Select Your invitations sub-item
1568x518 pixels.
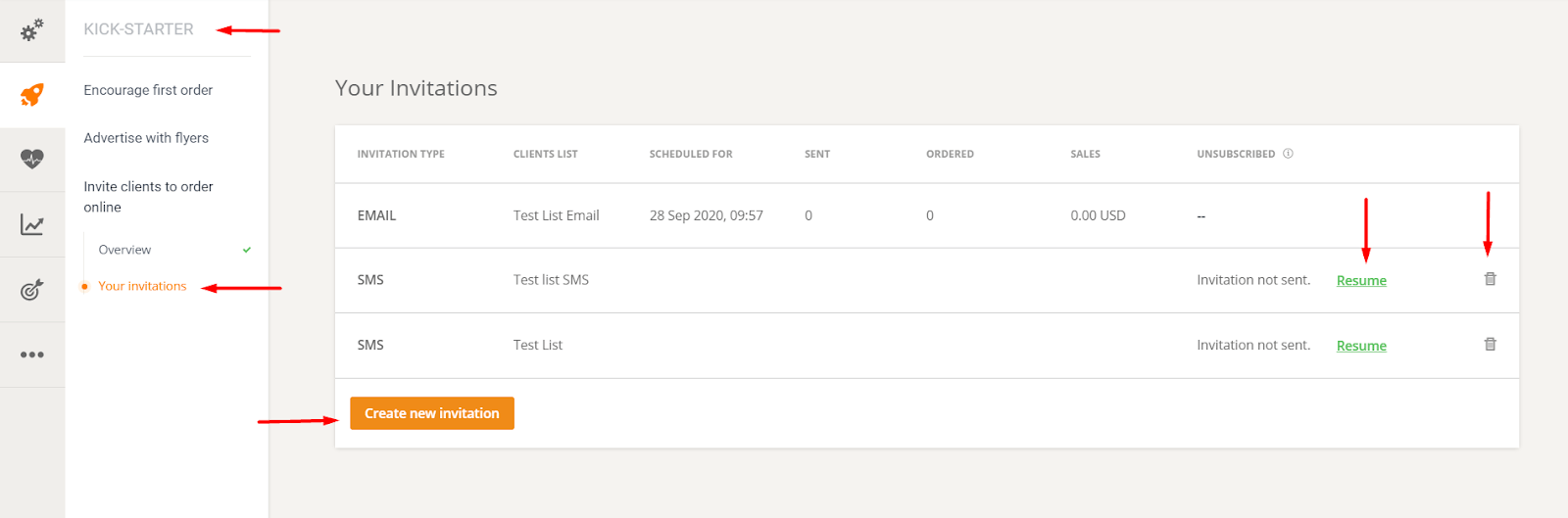tap(142, 286)
